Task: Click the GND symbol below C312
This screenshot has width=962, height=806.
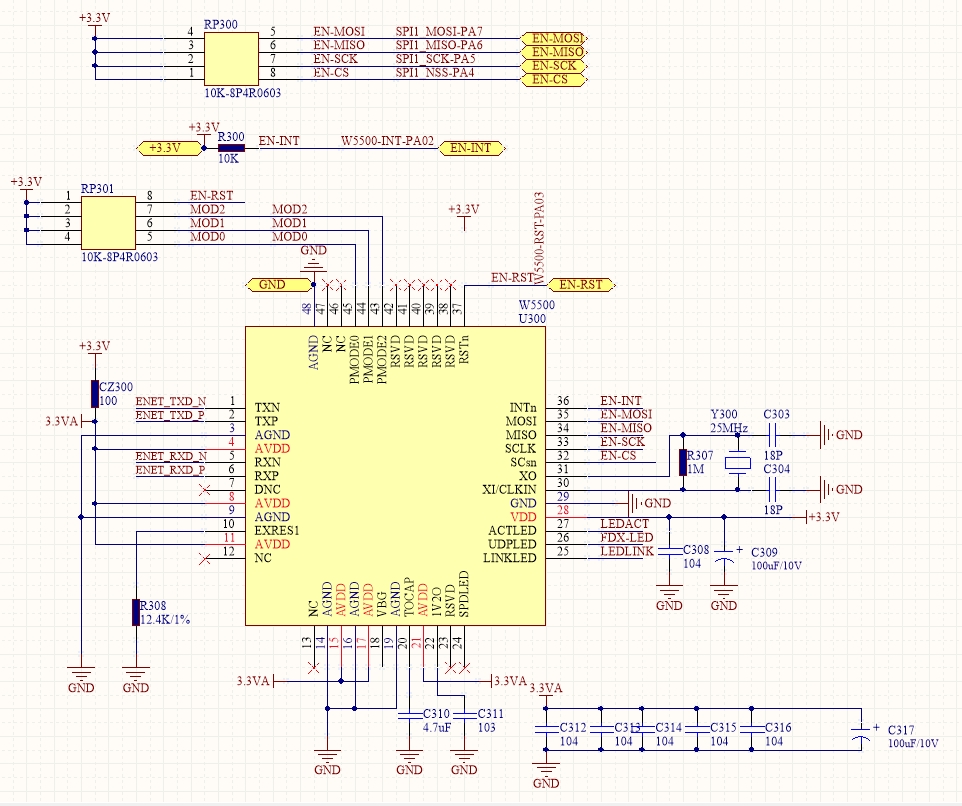Action: click(545, 775)
